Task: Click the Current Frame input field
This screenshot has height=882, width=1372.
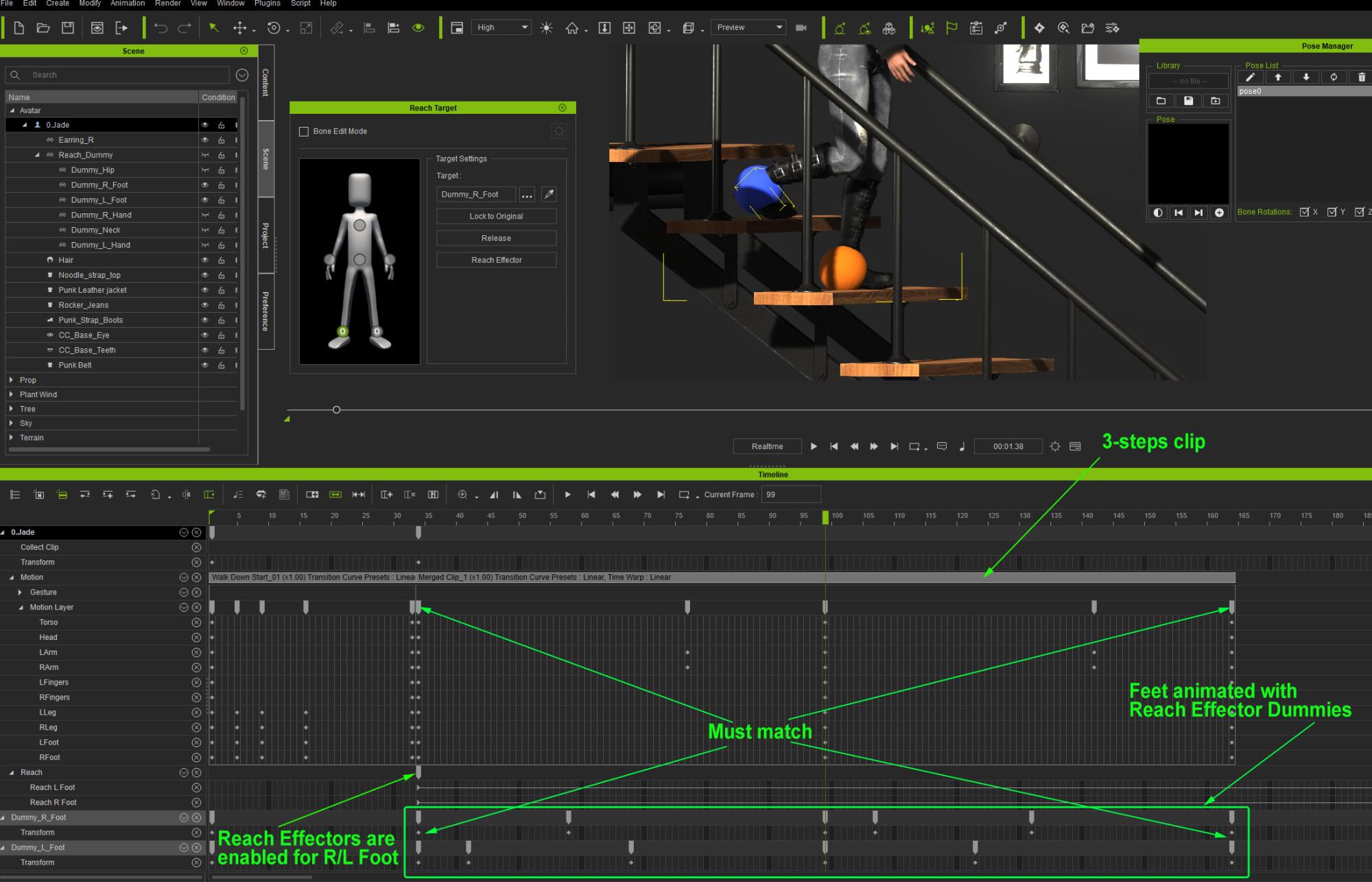Action: point(791,494)
